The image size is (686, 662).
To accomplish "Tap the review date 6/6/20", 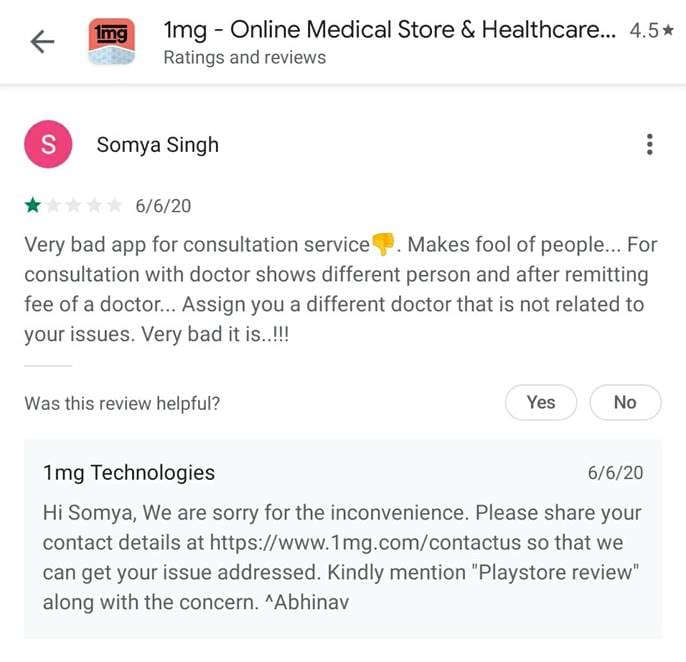I will point(163,206).
